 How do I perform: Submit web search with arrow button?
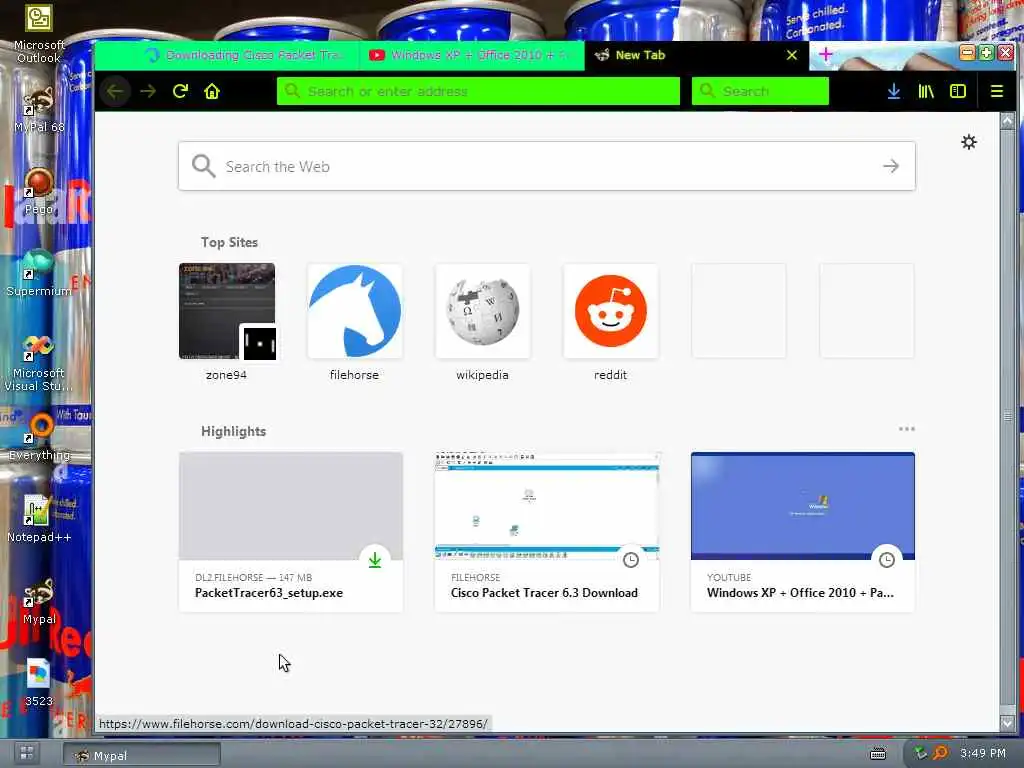pos(891,167)
